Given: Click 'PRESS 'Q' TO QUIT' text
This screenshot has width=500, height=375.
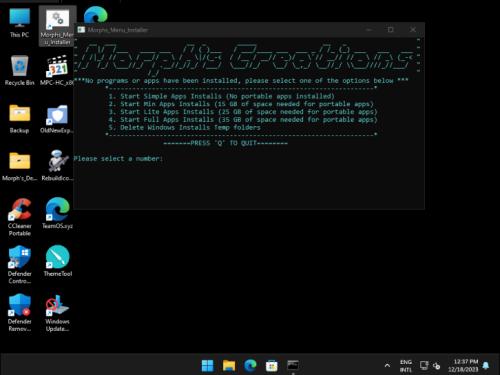Looking at the screenshot, I should click(225, 143).
